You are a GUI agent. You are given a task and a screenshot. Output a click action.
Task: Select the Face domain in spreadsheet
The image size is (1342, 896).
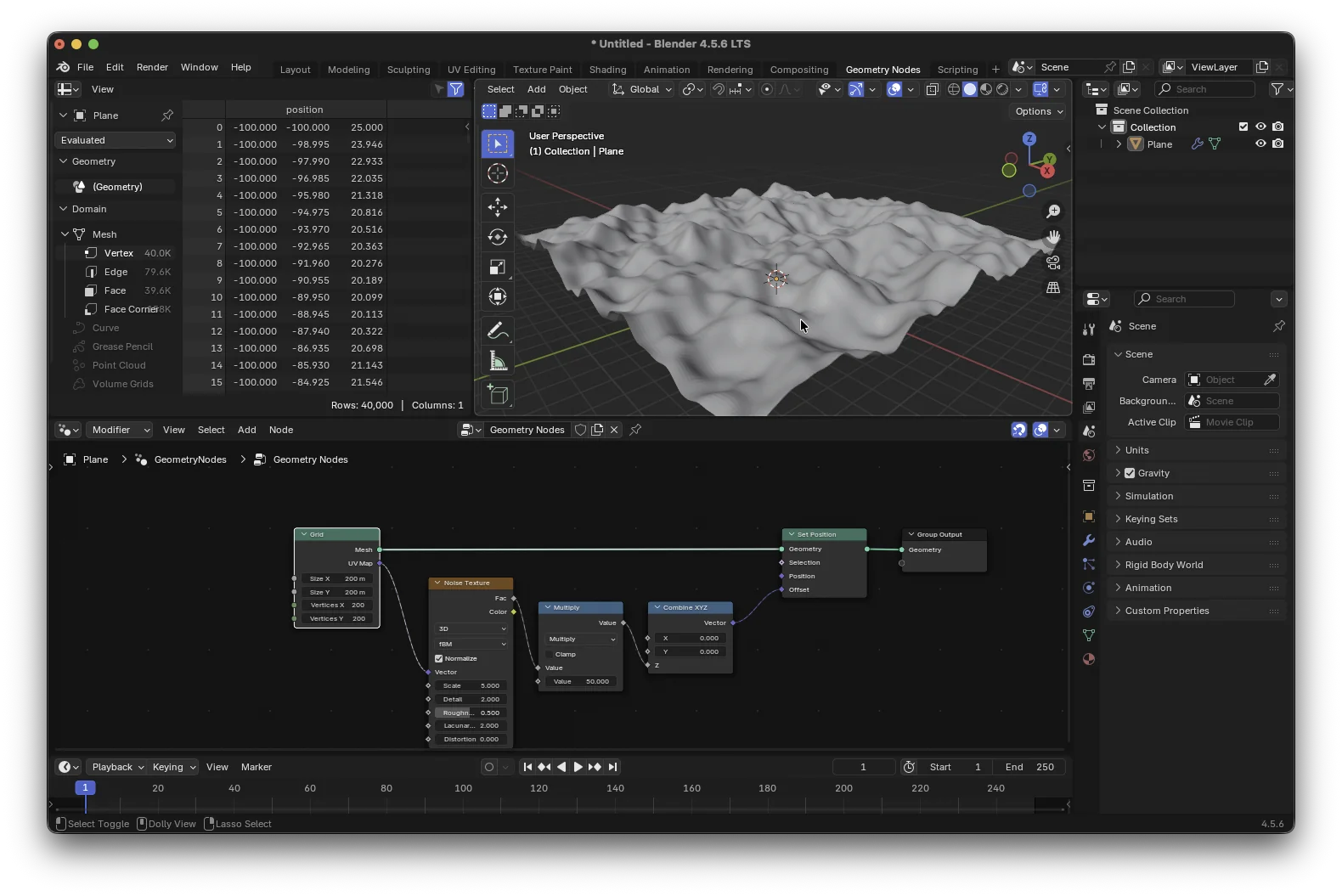pyautogui.click(x=115, y=290)
